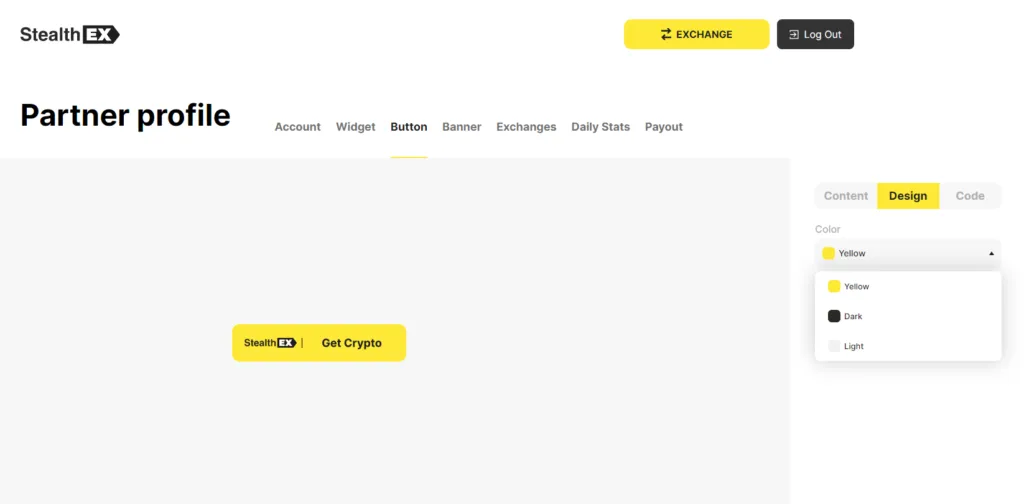Click the exchange arrows icon
This screenshot has height=504, width=1024.
[666, 34]
